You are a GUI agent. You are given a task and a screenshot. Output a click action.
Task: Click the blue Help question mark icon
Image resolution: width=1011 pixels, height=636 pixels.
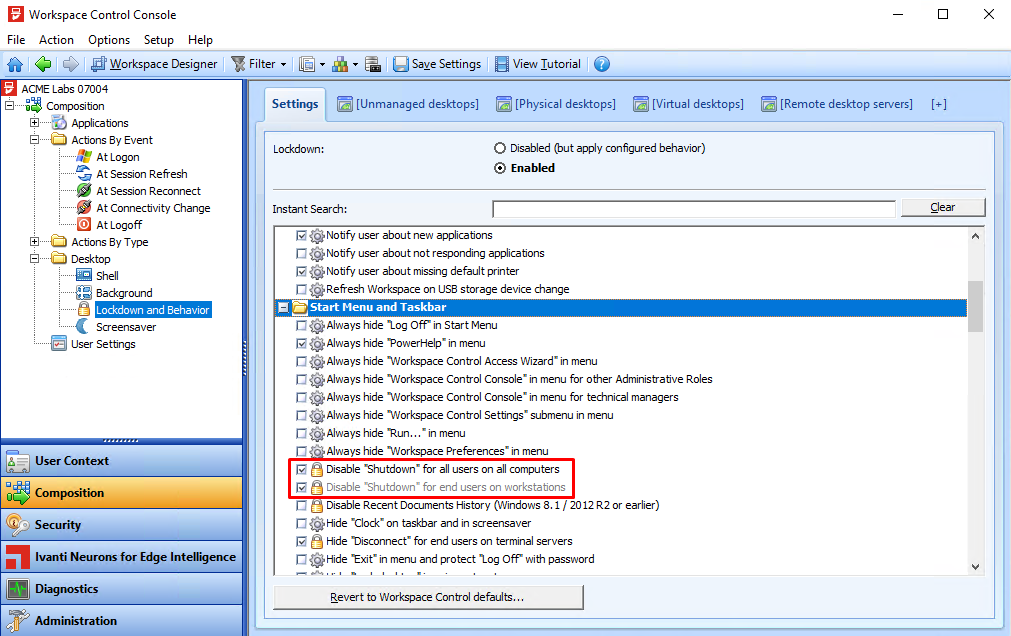(x=602, y=64)
